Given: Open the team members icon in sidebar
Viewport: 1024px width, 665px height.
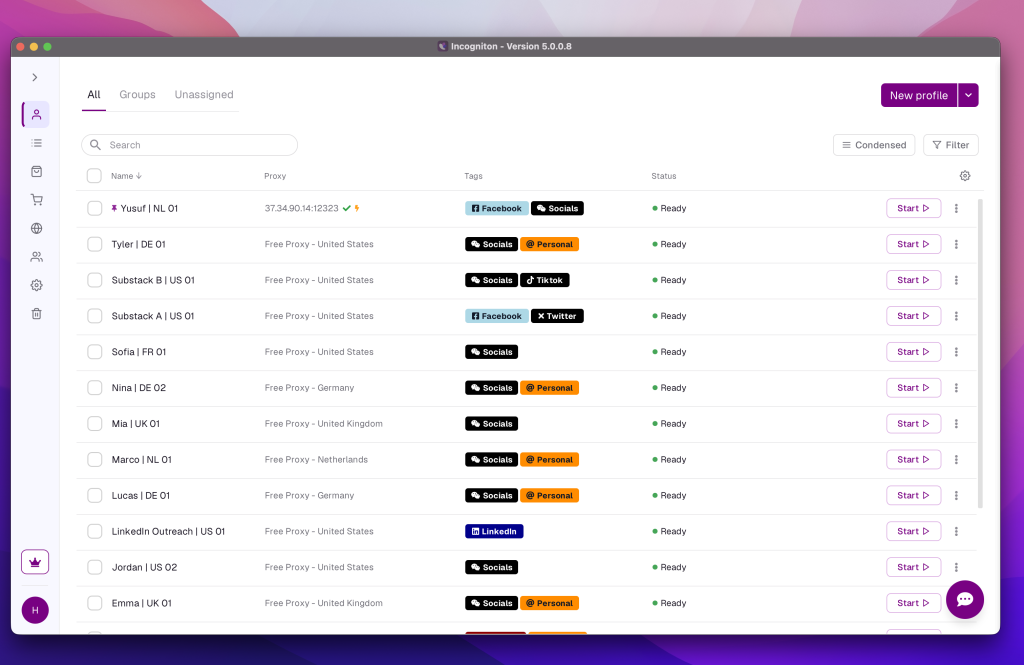Looking at the screenshot, I should (x=37, y=257).
